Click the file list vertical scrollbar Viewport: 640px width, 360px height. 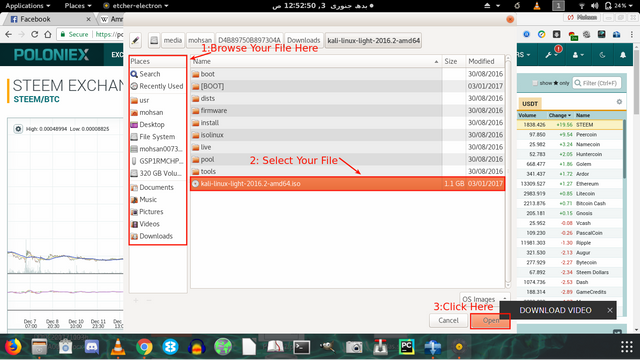click(508, 171)
